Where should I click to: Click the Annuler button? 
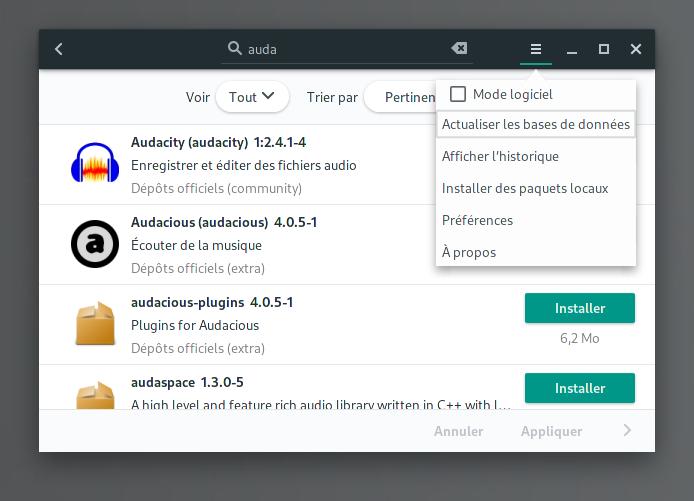coord(459,431)
